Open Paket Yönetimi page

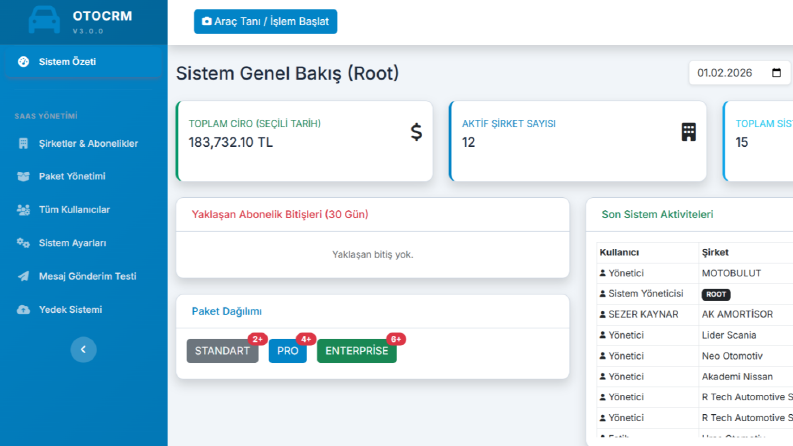[83, 176]
